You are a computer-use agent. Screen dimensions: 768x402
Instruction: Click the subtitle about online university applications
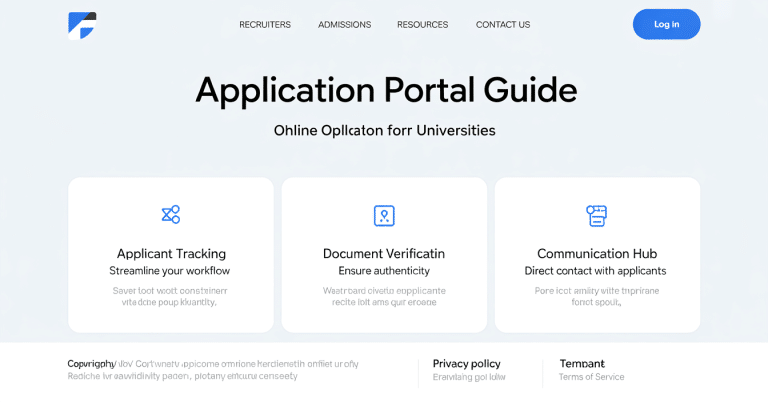point(384,131)
